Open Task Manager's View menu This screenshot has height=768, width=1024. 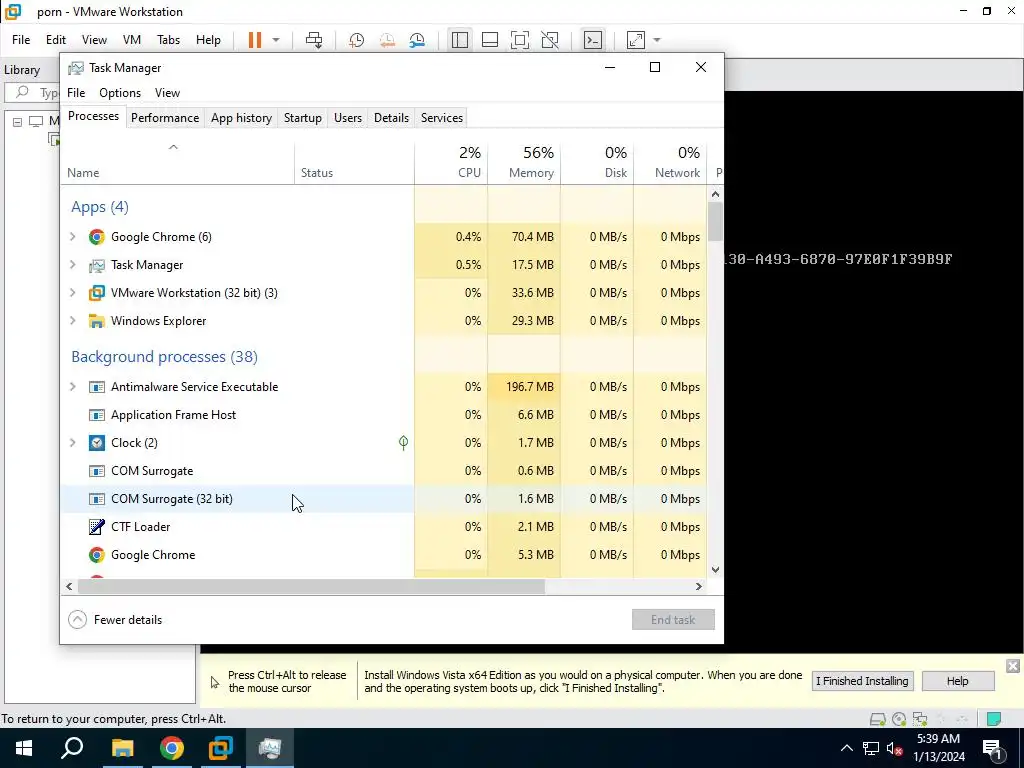click(x=167, y=93)
